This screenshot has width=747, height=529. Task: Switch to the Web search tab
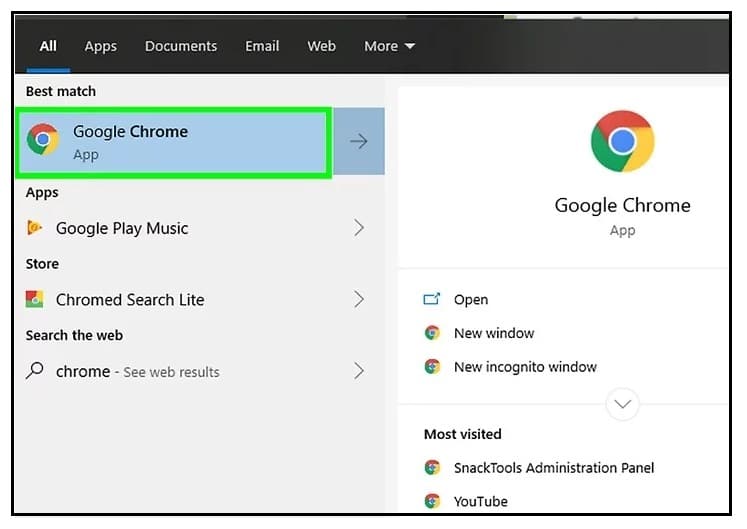coord(322,46)
